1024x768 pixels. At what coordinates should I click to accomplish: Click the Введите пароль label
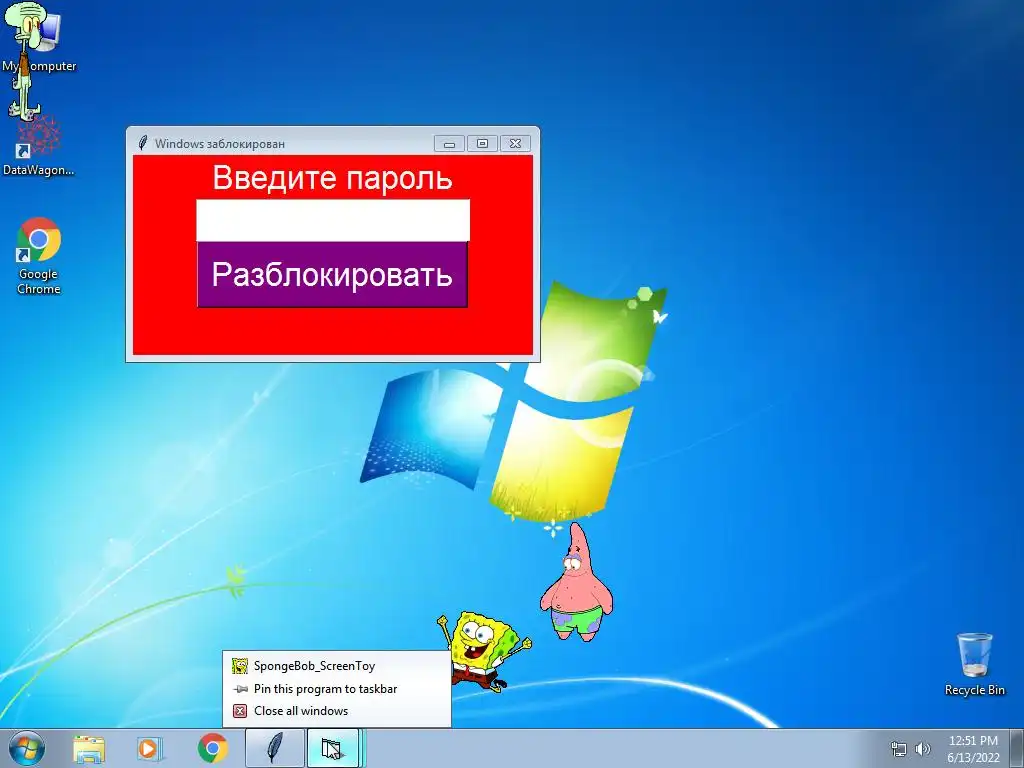pos(332,178)
